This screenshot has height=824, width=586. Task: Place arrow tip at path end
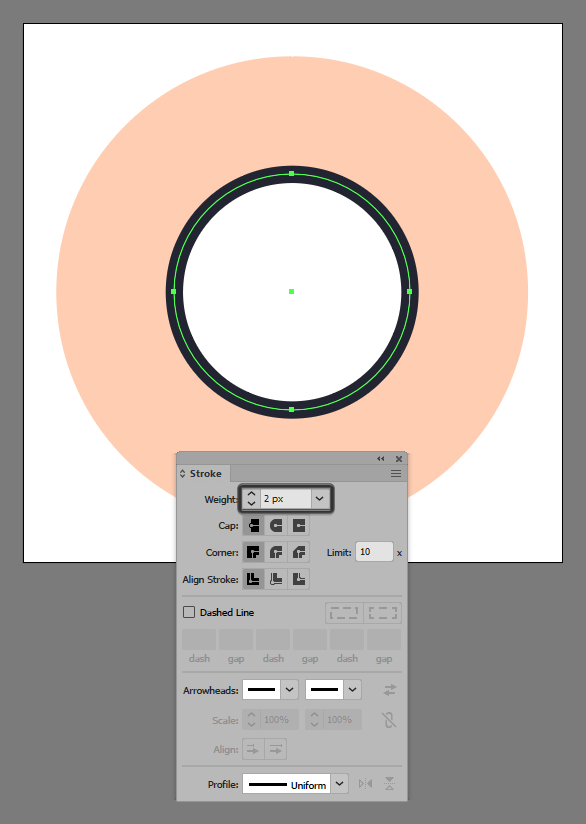(275, 749)
